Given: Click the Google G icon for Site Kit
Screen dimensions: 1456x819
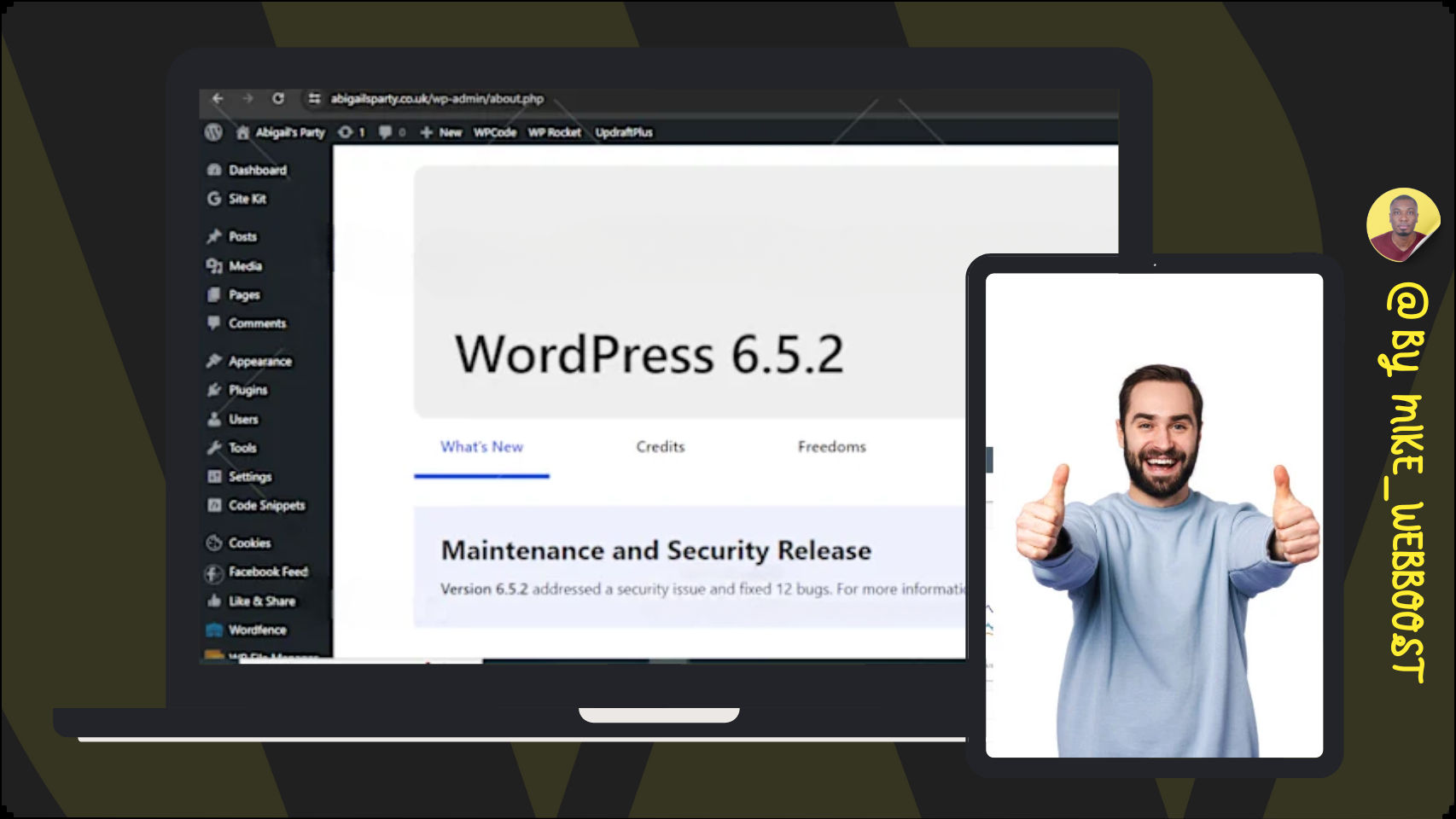Looking at the screenshot, I should click(x=214, y=199).
